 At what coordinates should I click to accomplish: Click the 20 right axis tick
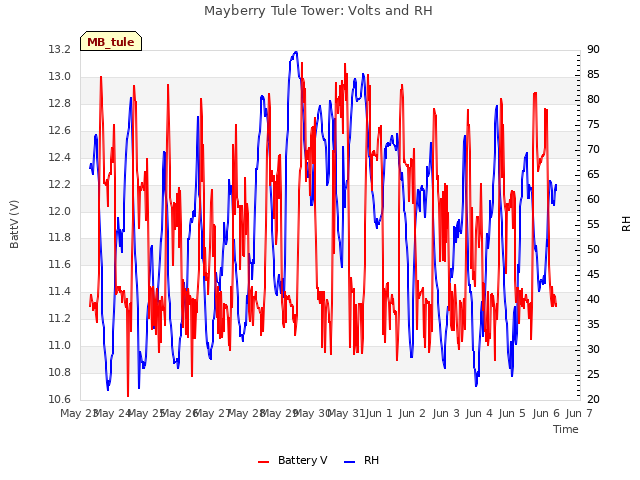click(593, 399)
